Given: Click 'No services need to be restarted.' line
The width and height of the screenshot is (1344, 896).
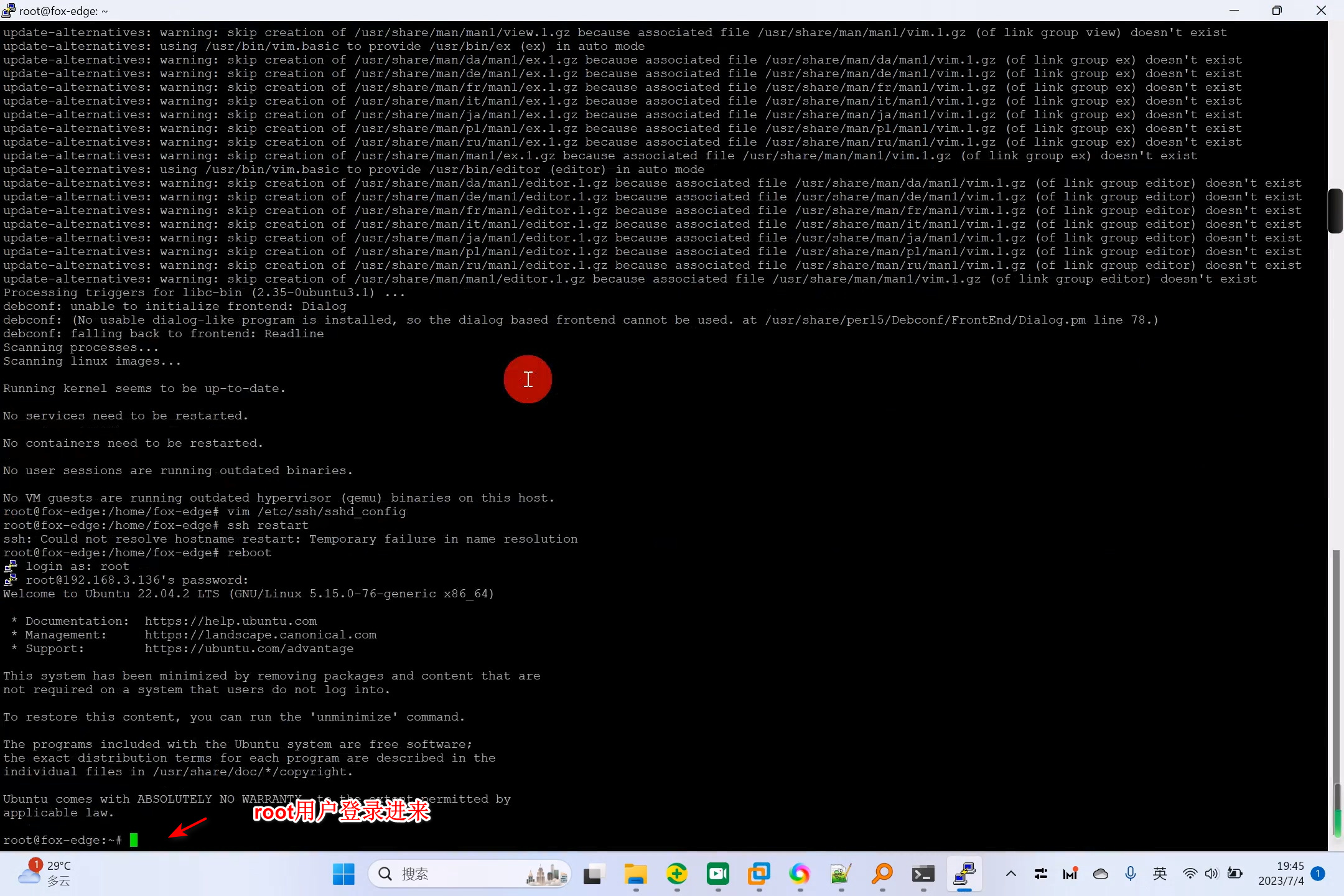Looking at the screenshot, I should coord(126,416).
